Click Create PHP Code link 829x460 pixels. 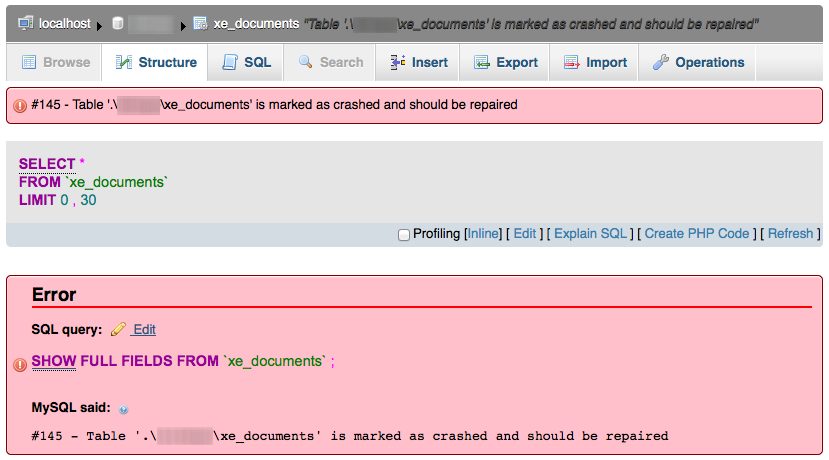pos(696,234)
